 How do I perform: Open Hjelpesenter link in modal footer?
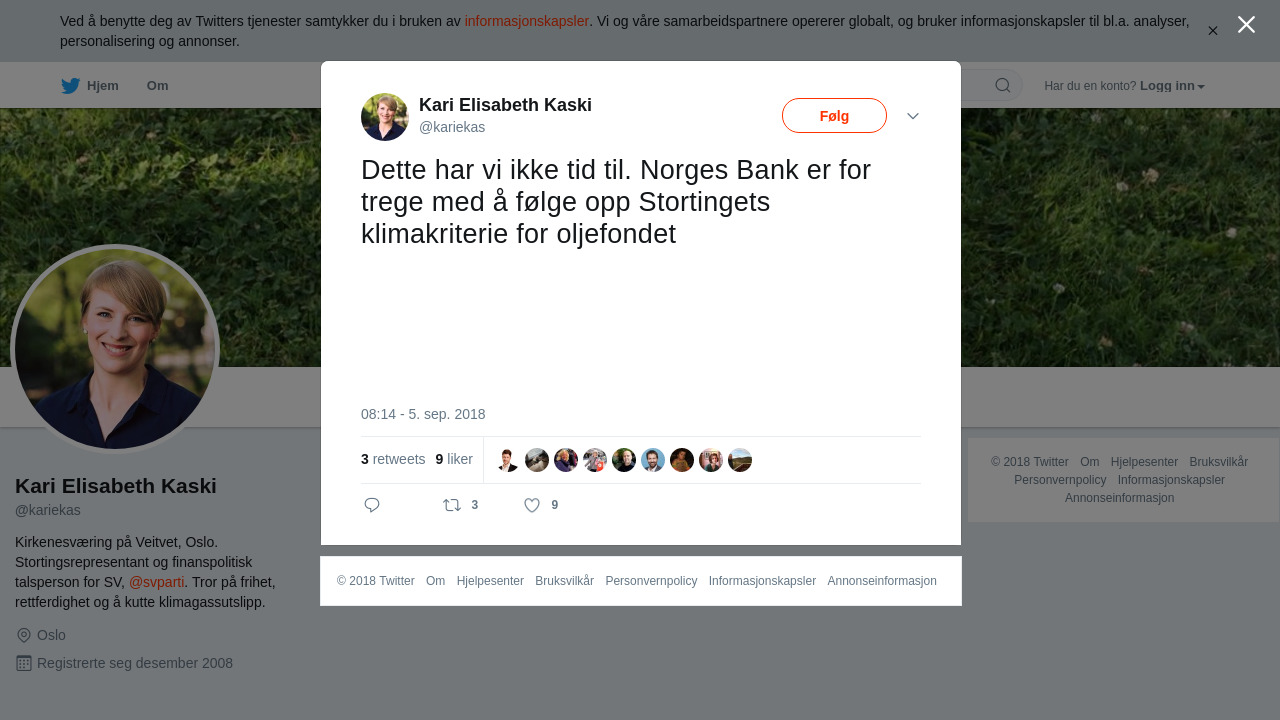tap(490, 581)
